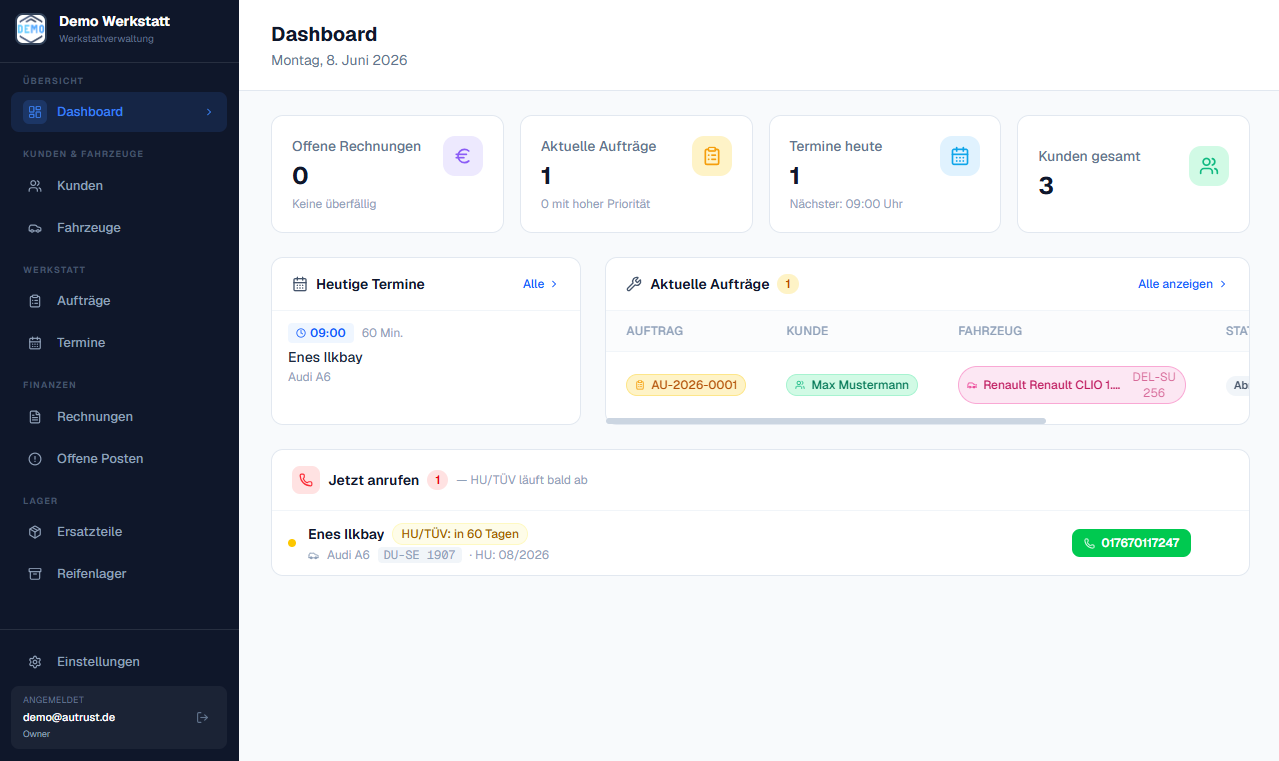Go to Offene Posten page
The width and height of the screenshot is (1279, 761).
pyautogui.click(x=119, y=459)
